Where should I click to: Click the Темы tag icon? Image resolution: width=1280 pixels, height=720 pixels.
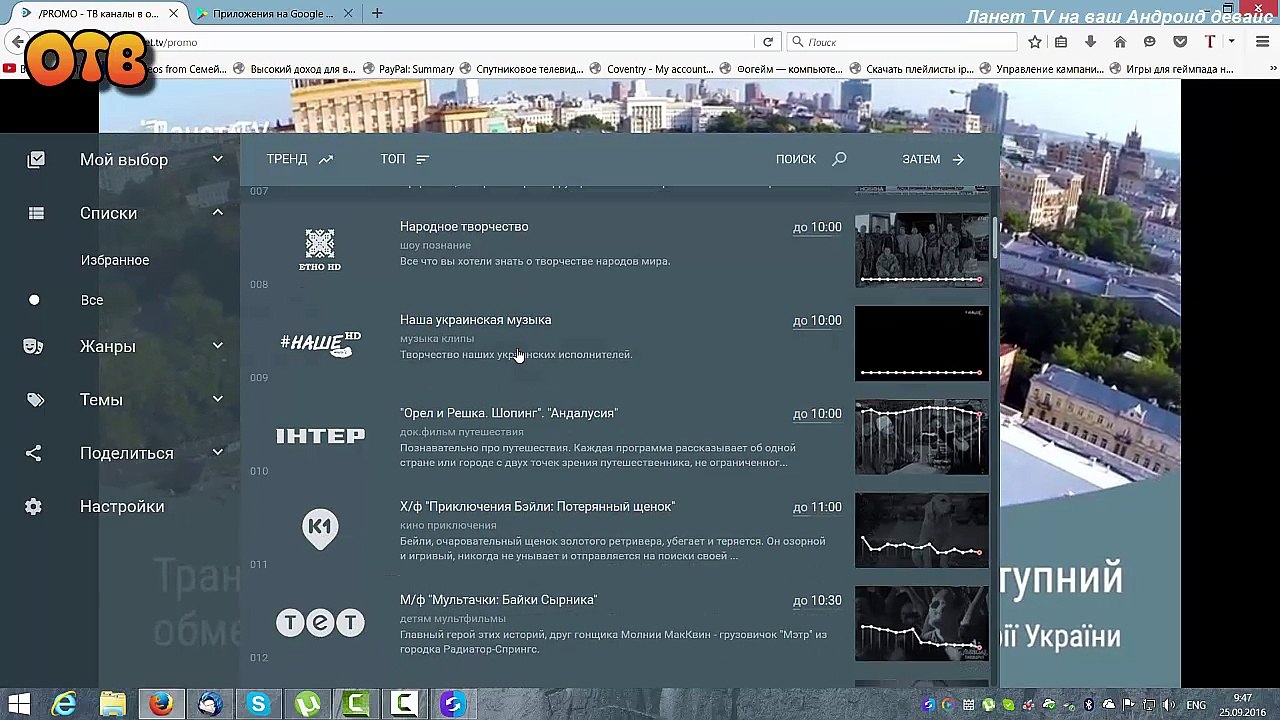(x=35, y=400)
